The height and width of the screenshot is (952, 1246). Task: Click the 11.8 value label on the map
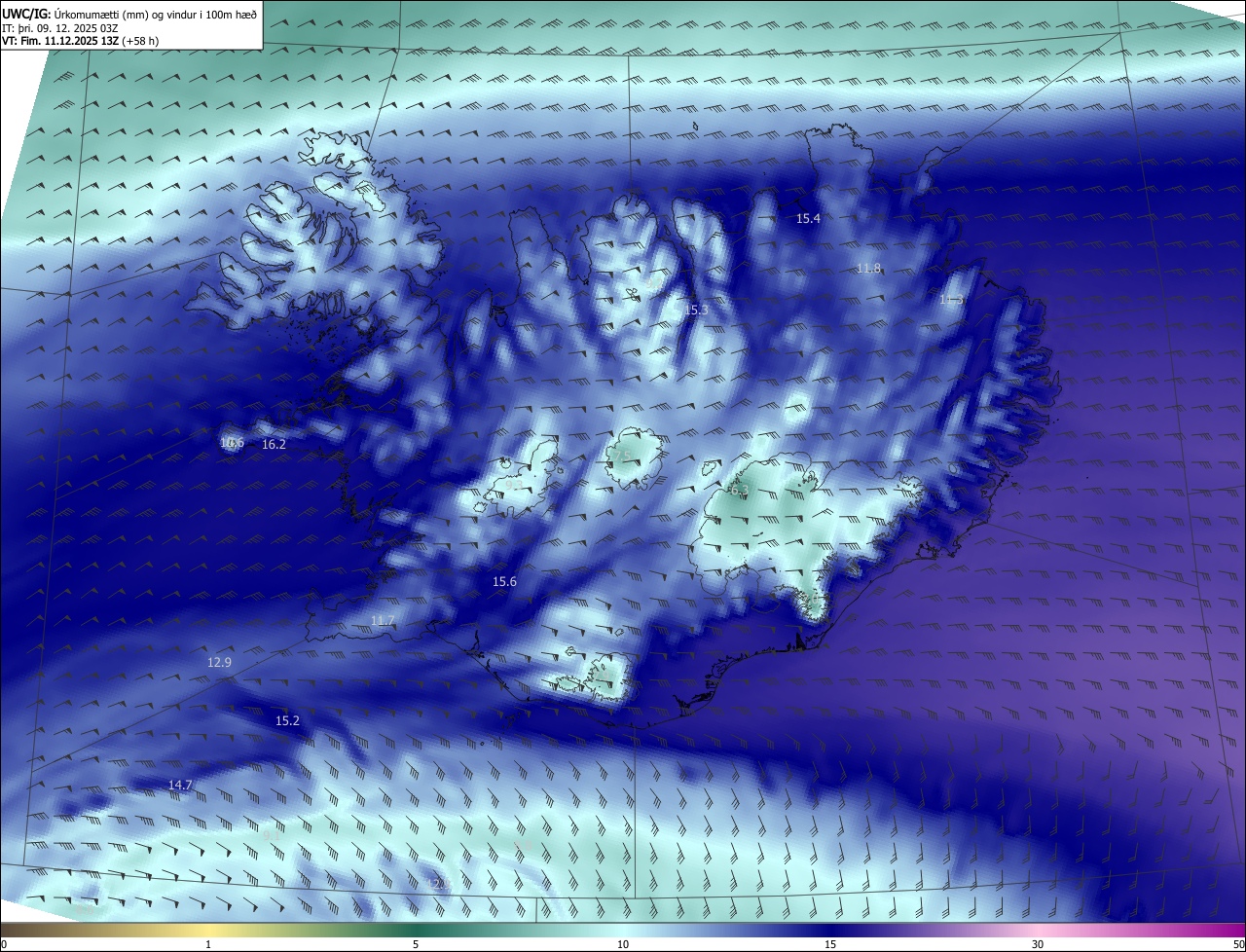[868, 269]
